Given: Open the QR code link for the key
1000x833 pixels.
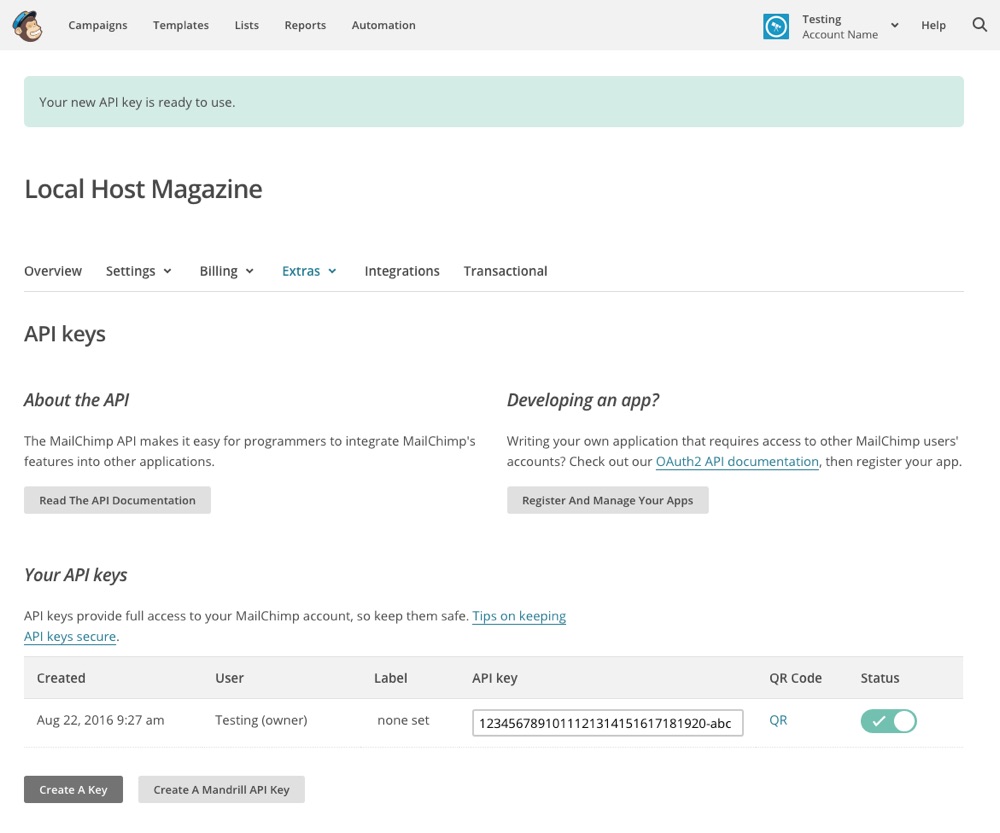Looking at the screenshot, I should click(778, 721).
